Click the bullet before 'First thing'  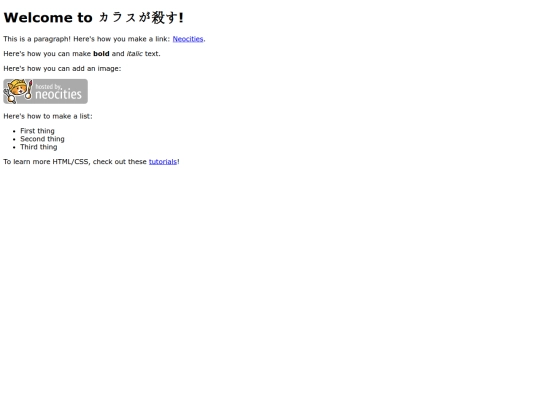14,131
